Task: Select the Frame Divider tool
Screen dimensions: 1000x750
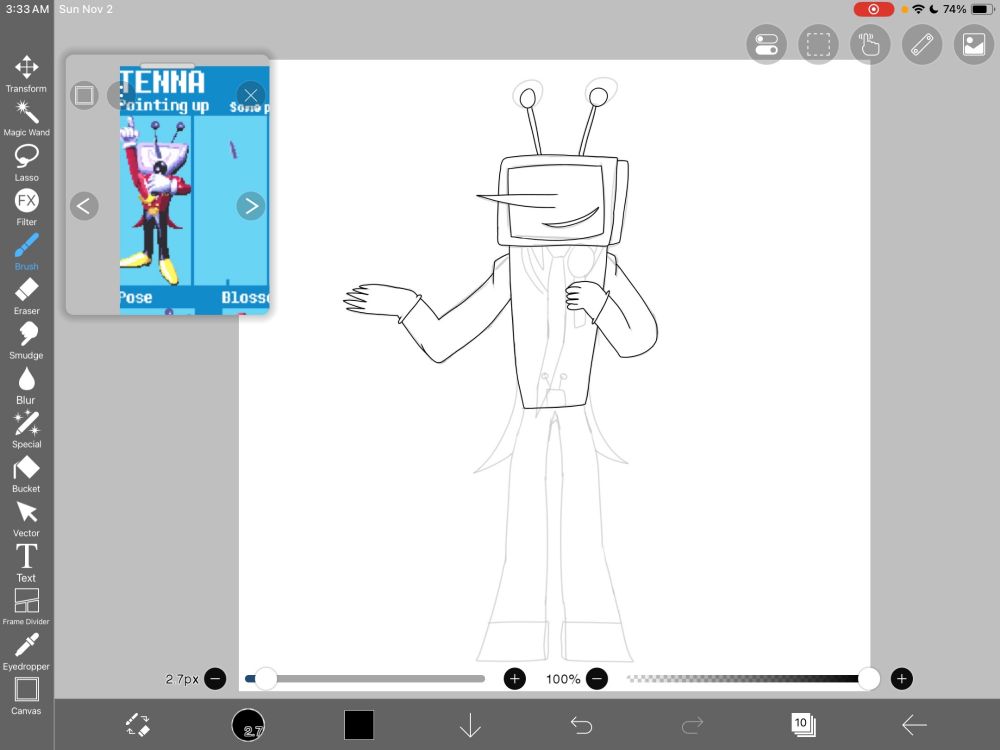Action: [26, 607]
